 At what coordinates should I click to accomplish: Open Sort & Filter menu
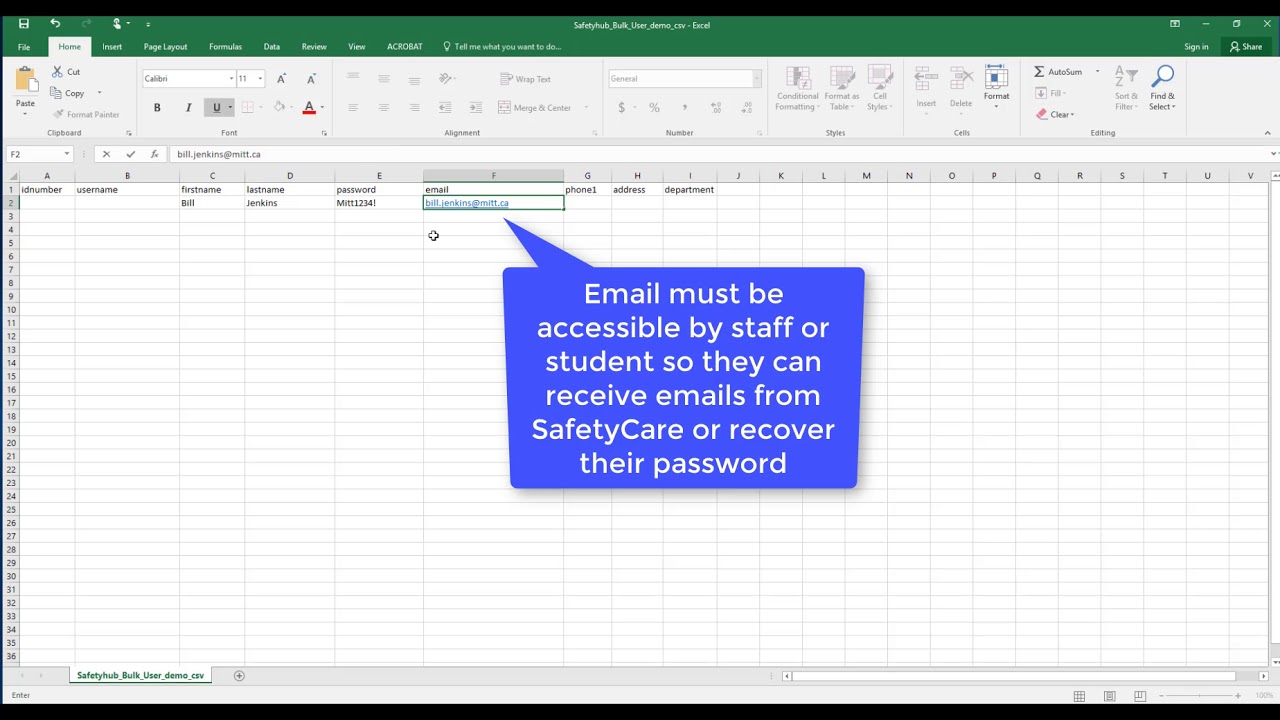coord(1126,89)
